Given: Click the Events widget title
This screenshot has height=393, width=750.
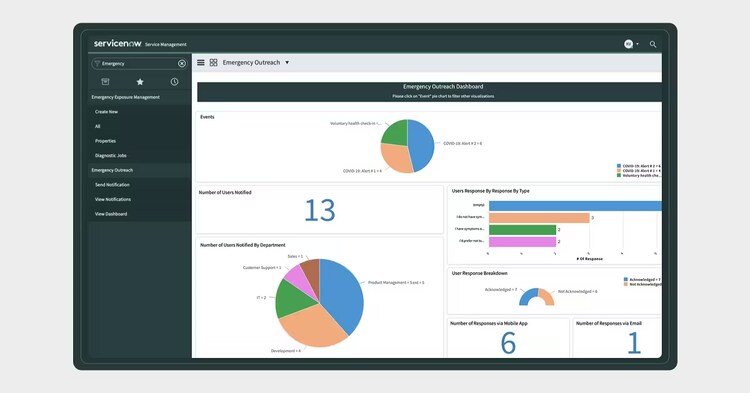Looking at the screenshot, I should [207, 117].
